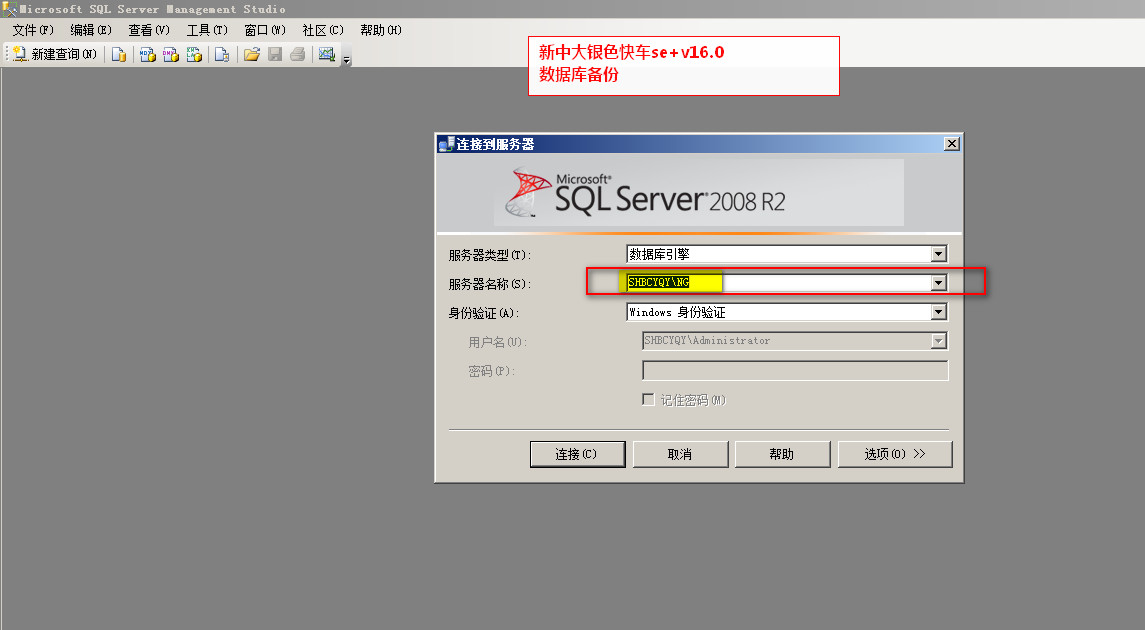The image size is (1145, 630).
Task: Click the Analysis Services XMLA query icon
Action: pos(195,54)
